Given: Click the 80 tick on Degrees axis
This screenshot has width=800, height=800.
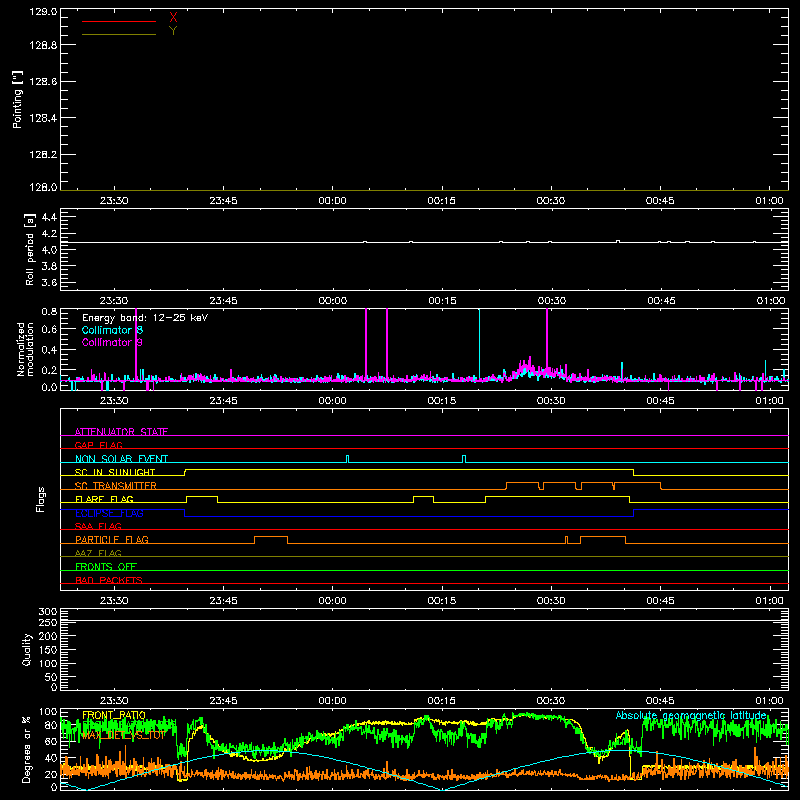Looking at the screenshot, I should coord(51,725).
